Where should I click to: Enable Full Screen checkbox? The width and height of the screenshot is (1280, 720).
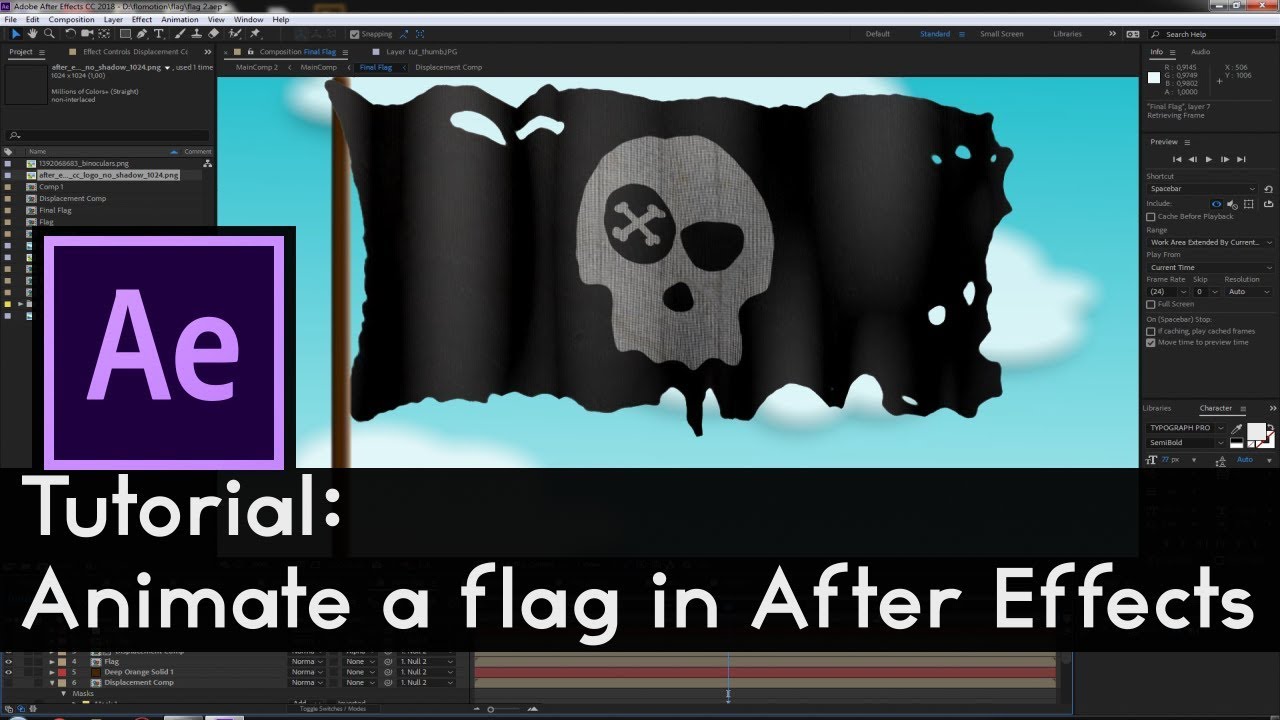pos(1151,304)
